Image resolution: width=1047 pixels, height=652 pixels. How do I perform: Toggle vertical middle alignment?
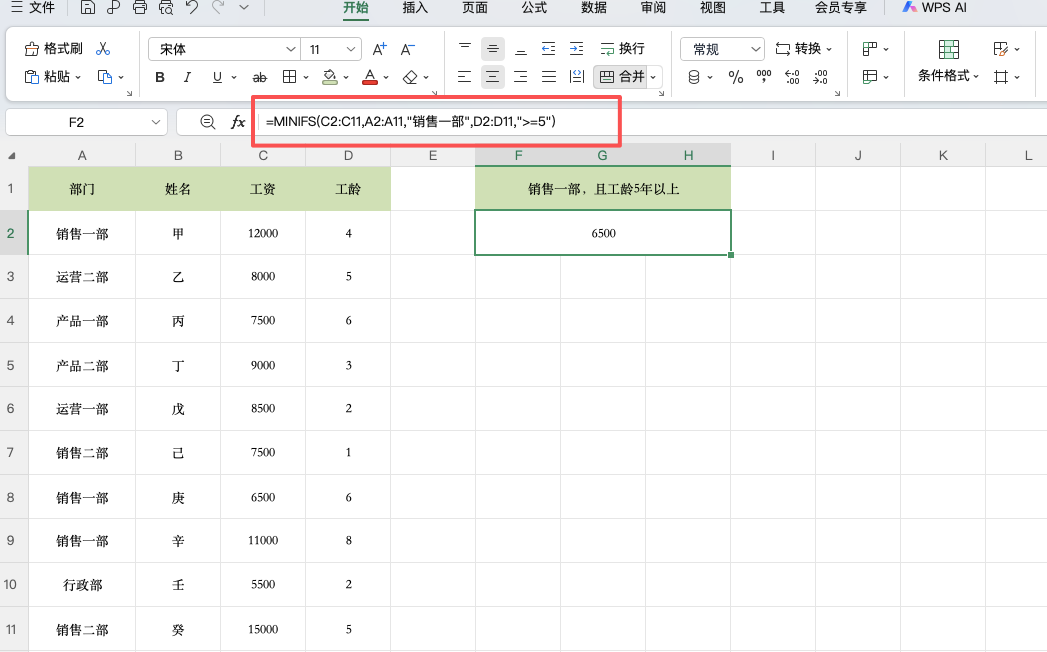pyautogui.click(x=492, y=49)
